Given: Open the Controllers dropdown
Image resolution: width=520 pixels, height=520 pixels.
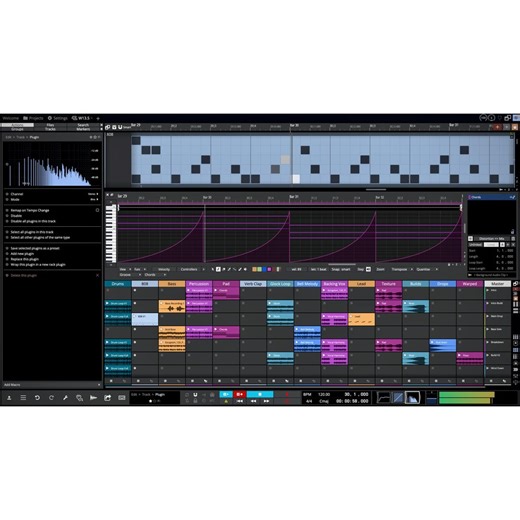Looking at the screenshot, I should (192, 269).
